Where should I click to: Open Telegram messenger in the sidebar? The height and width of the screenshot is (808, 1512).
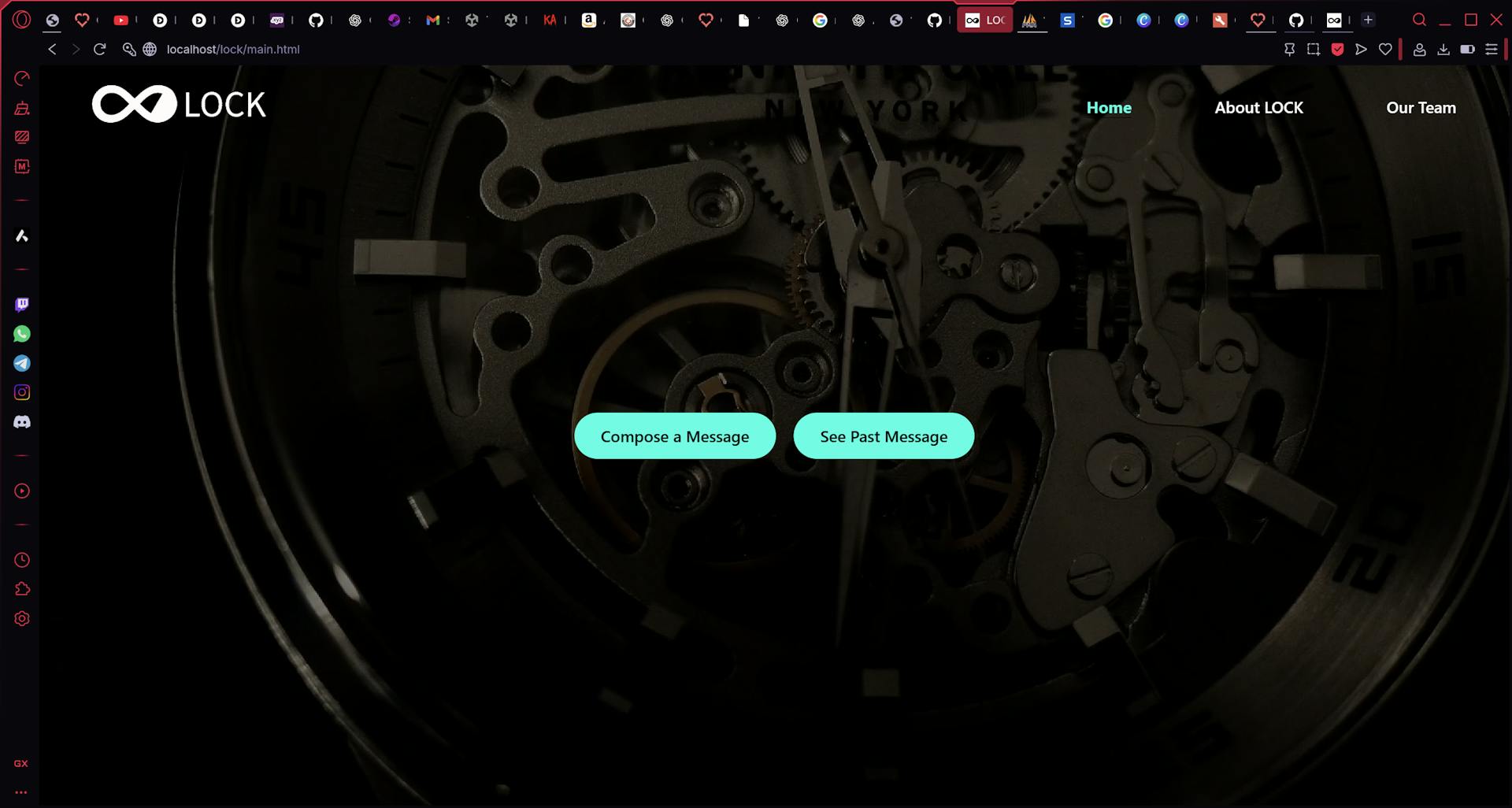22,363
